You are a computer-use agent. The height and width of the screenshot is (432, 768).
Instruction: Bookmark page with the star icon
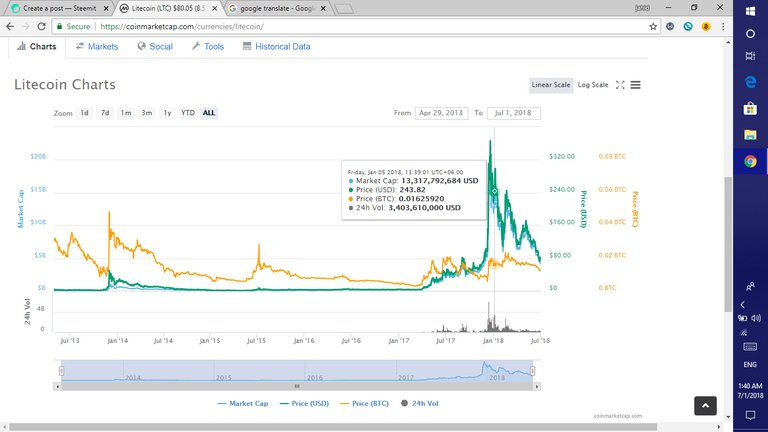pyautogui.click(x=653, y=27)
